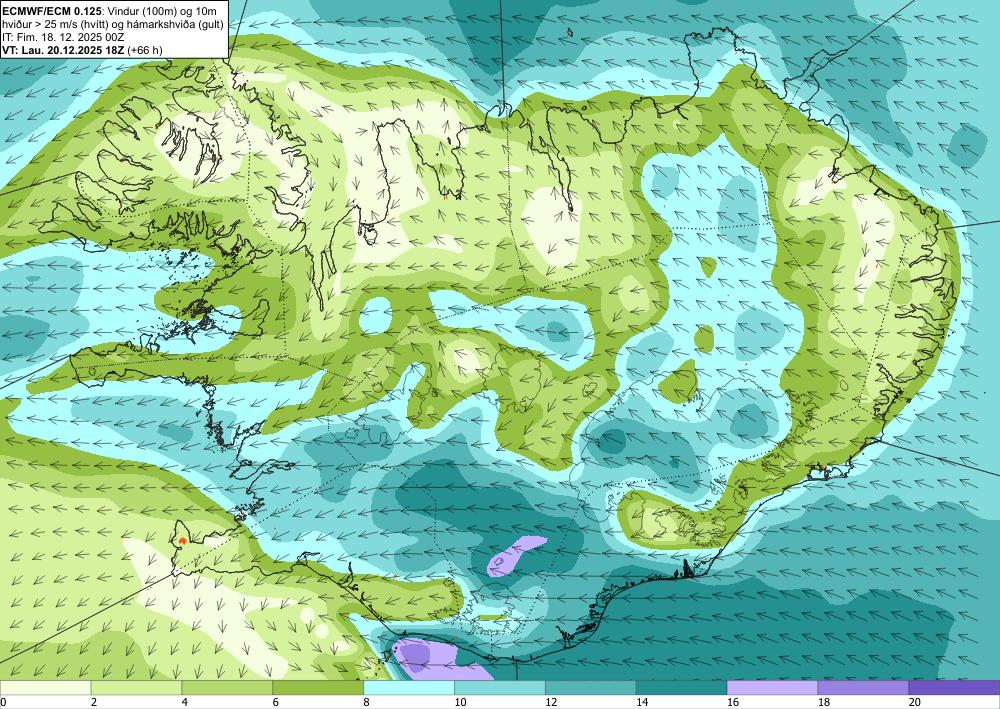The width and height of the screenshot is (1000, 709).
Task: Click the legend label '16'
Action: point(733,703)
